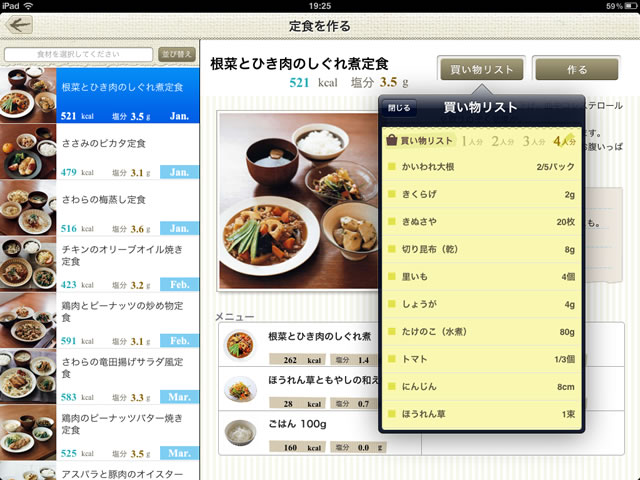Tap the 並び替え sort button
This screenshot has width=640, height=480.
(x=177, y=54)
